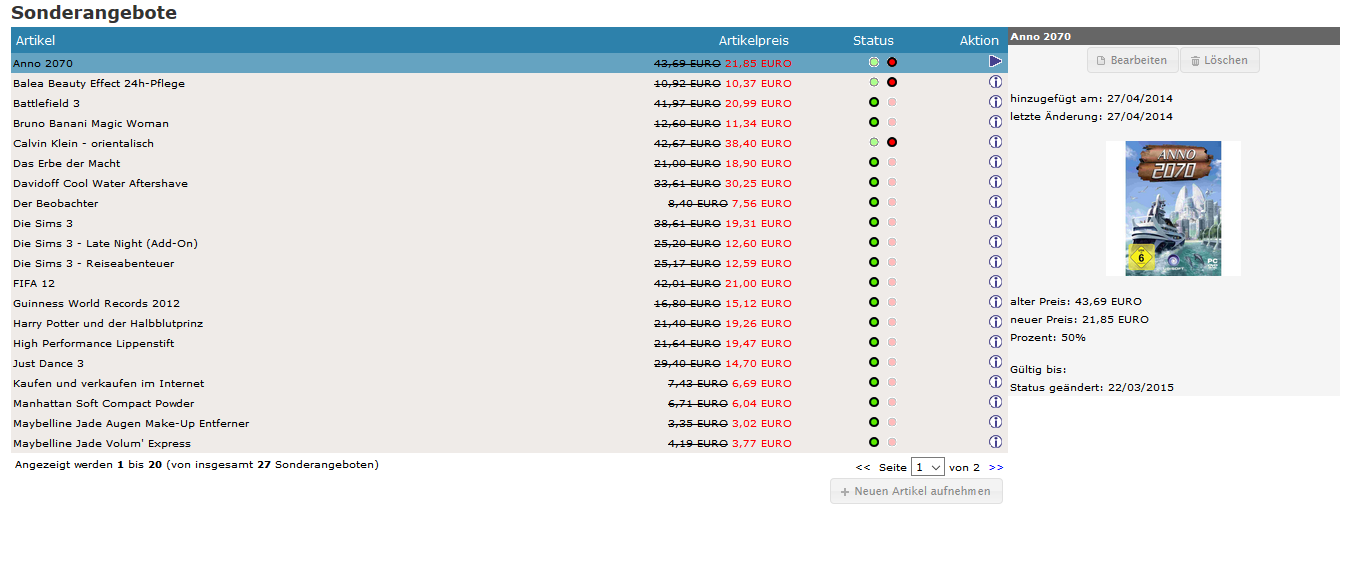Open the Seite page number dropdown
This screenshot has width=1360, height=577.
coord(927,467)
